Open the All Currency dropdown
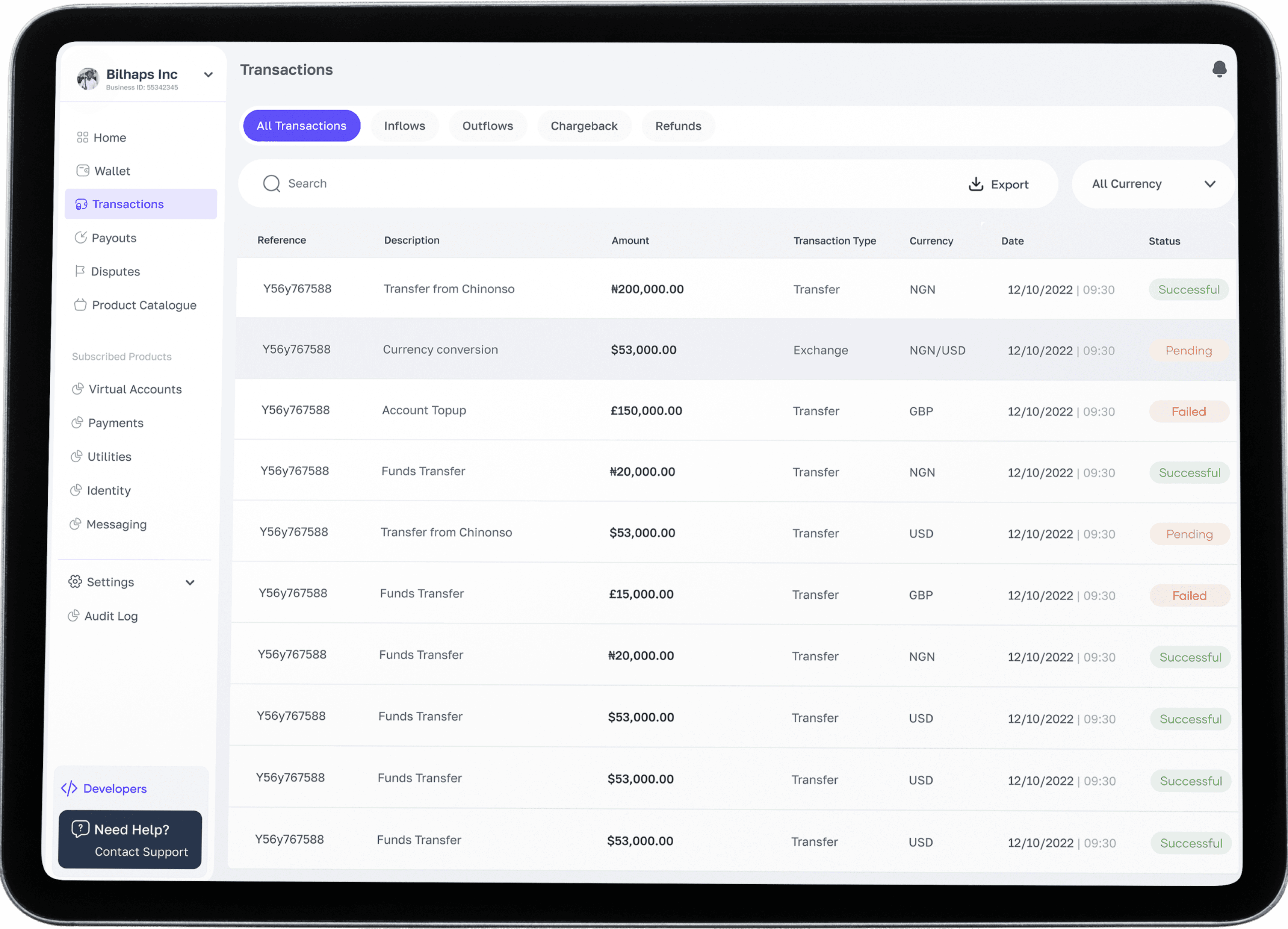 [x=1152, y=184]
